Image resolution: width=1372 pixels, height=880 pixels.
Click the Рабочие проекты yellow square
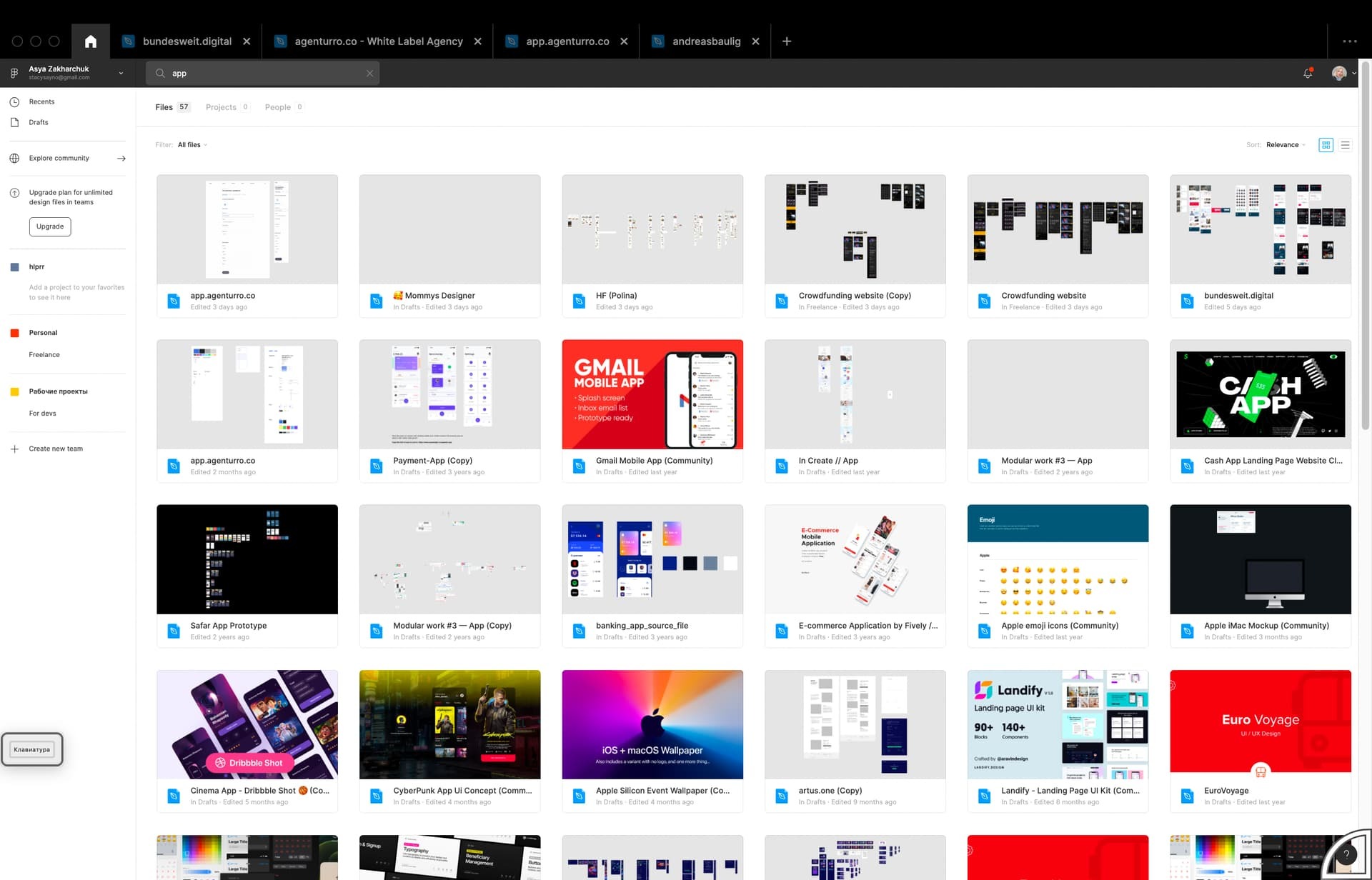click(14, 391)
